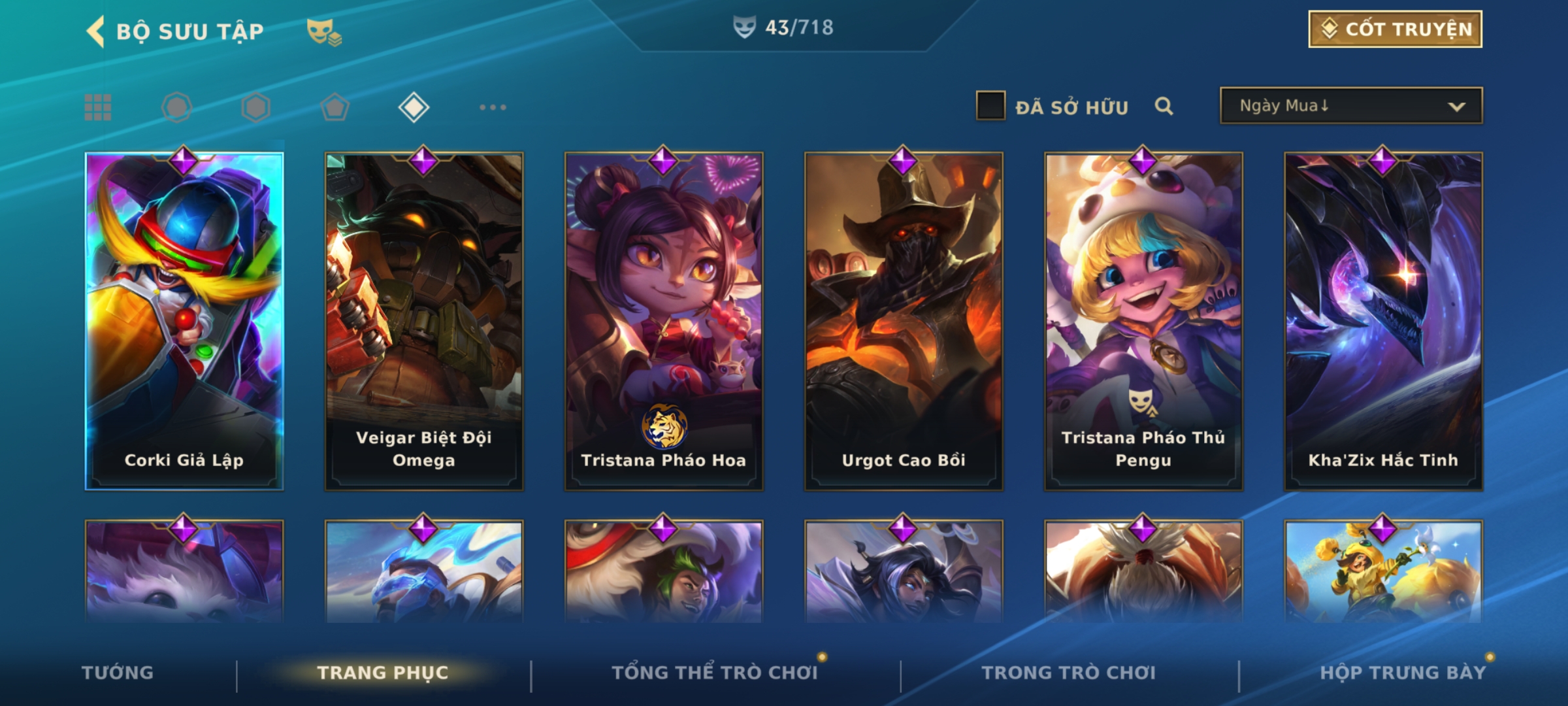Open the three-dots more filters icon
The height and width of the screenshot is (706, 1568).
493,107
